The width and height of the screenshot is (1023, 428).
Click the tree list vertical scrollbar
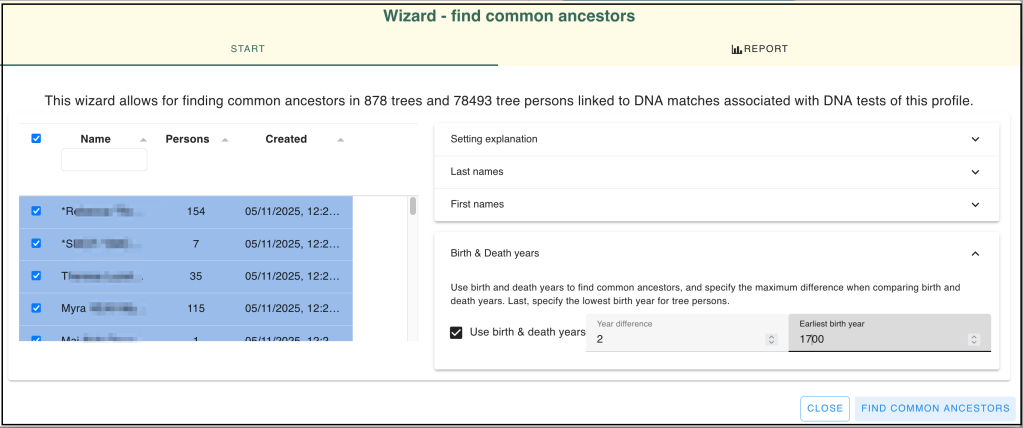click(x=413, y=207)
